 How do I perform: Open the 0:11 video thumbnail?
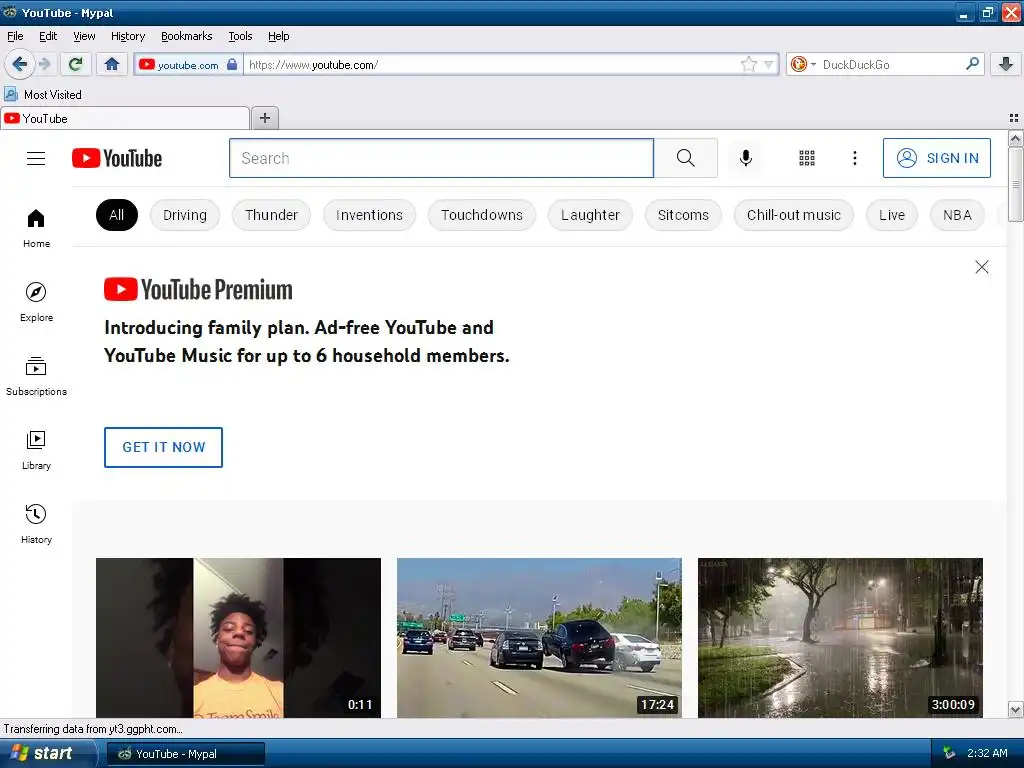(x=238, y=637)
